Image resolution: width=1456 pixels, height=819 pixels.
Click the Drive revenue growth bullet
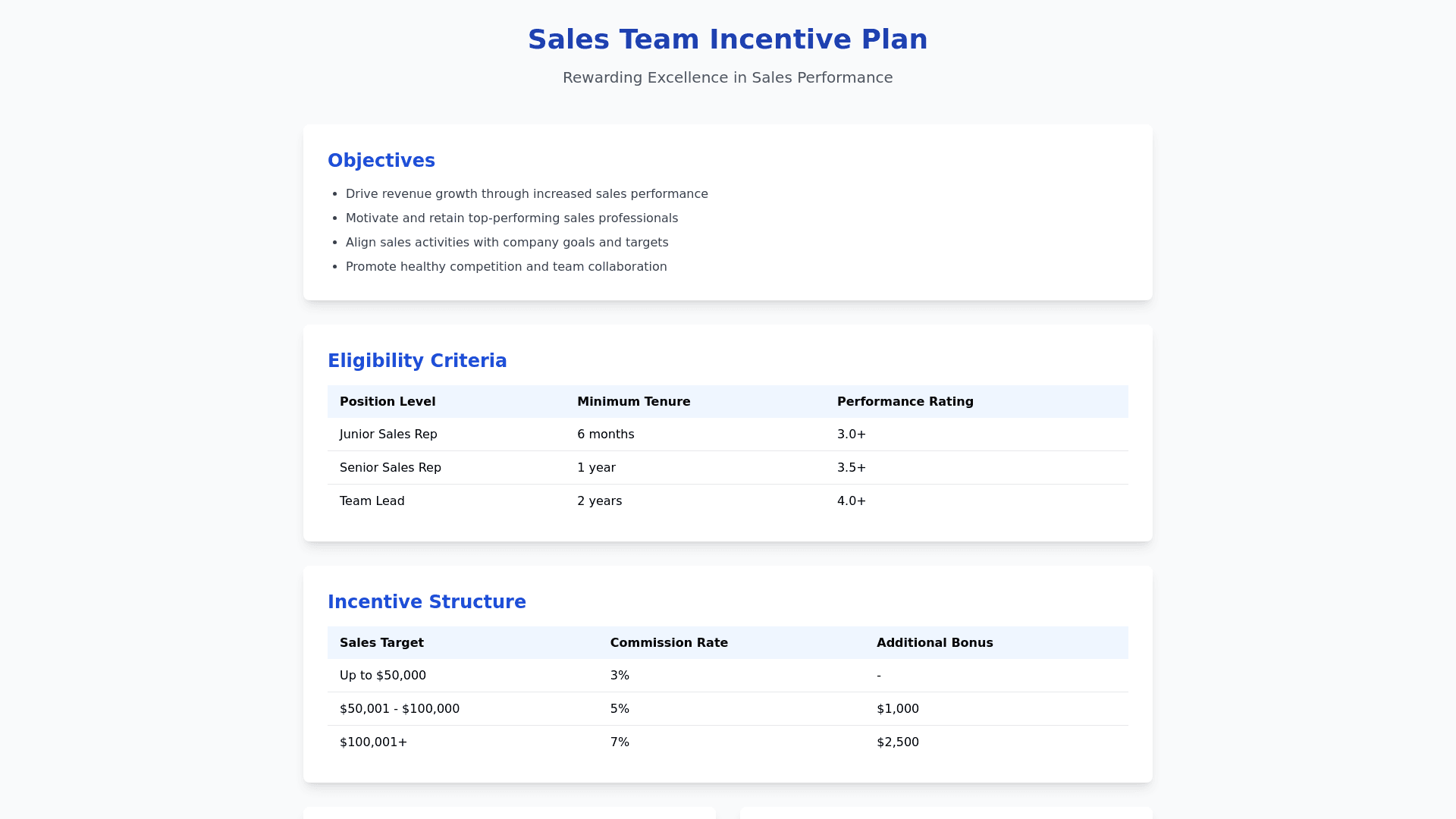coord(526,194)
